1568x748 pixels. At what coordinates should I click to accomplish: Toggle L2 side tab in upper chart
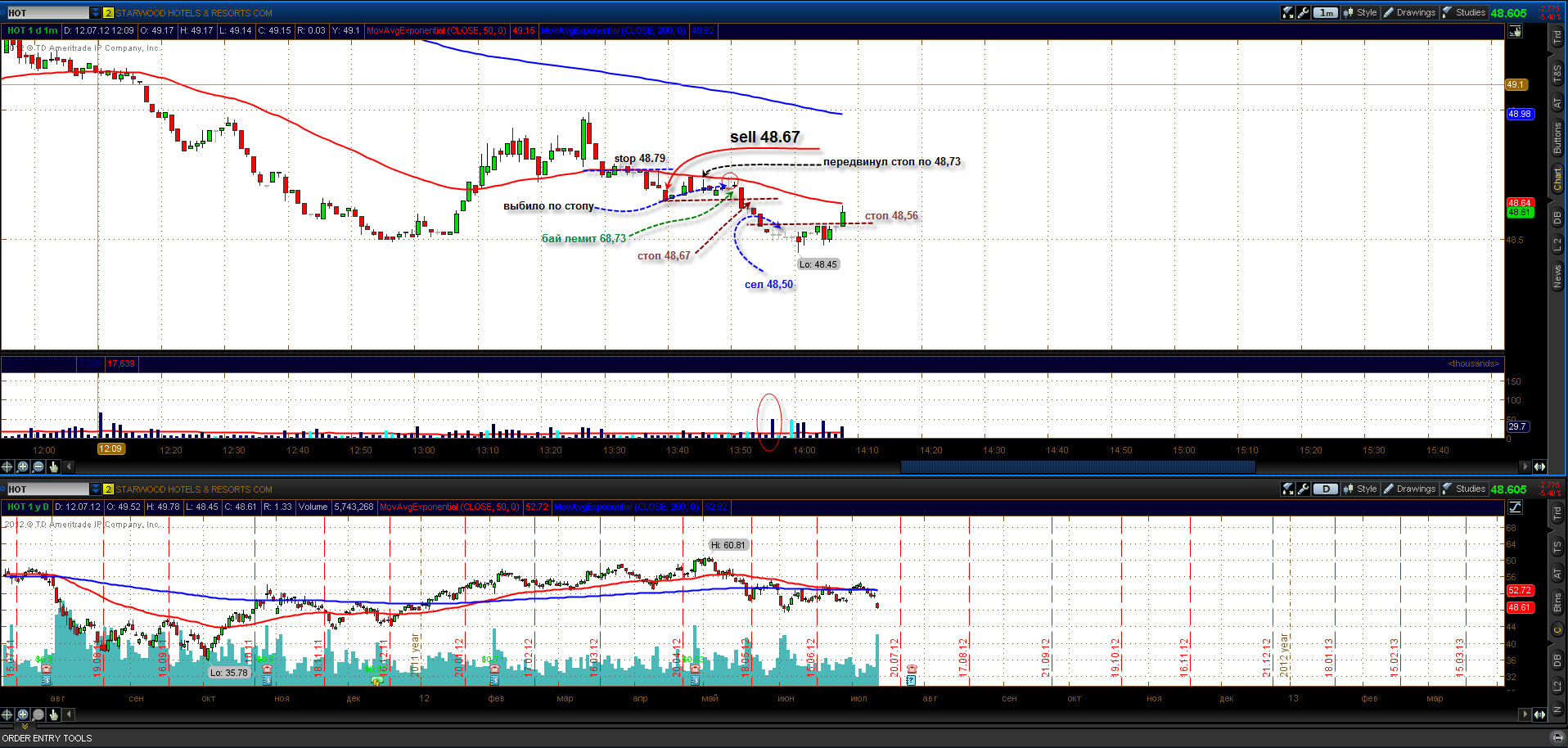(1557, 245)
